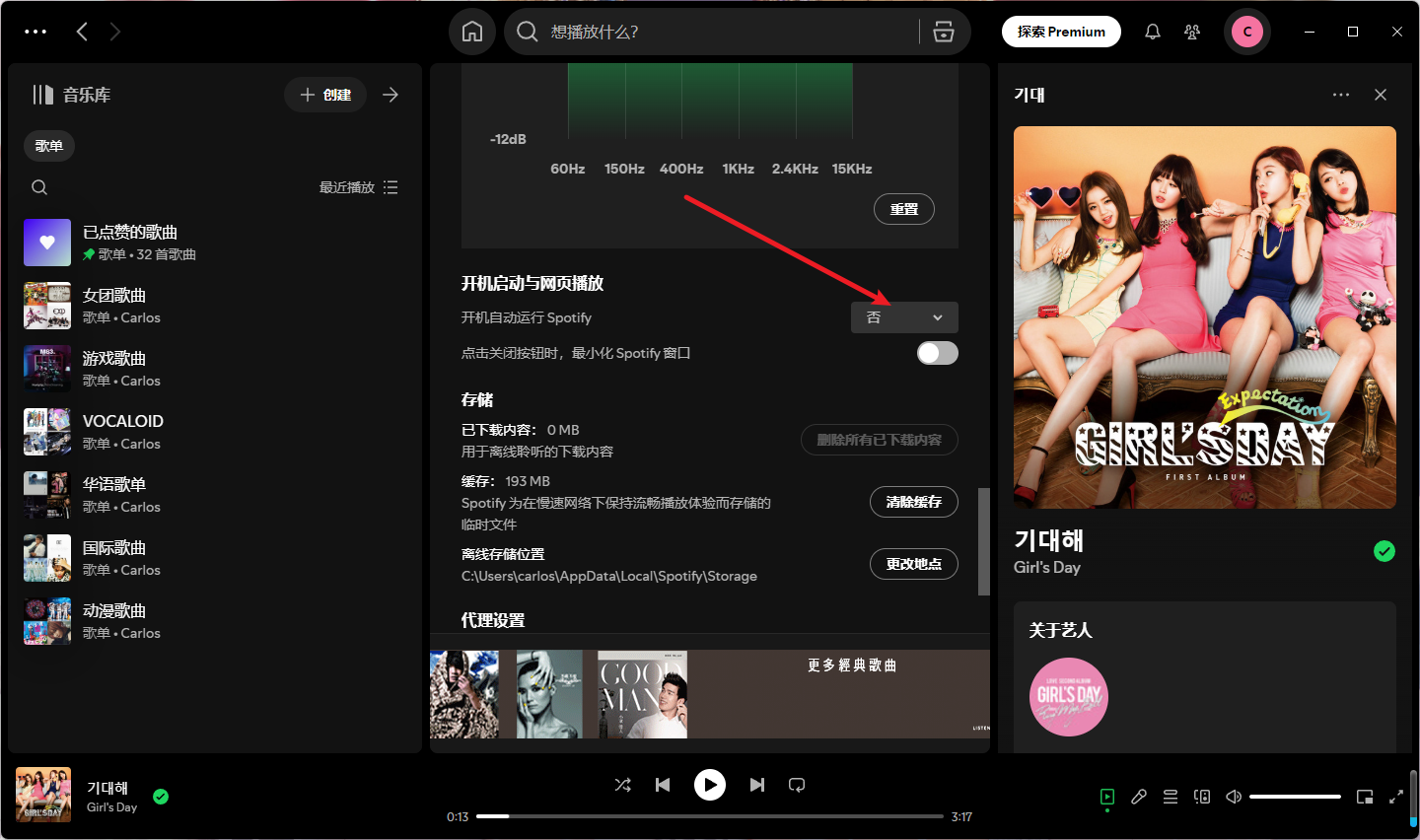Open the 女团歌曲 playlist
Viewport: 1420px width, 840px height.
pyautogui.click(x=215, y=306)
